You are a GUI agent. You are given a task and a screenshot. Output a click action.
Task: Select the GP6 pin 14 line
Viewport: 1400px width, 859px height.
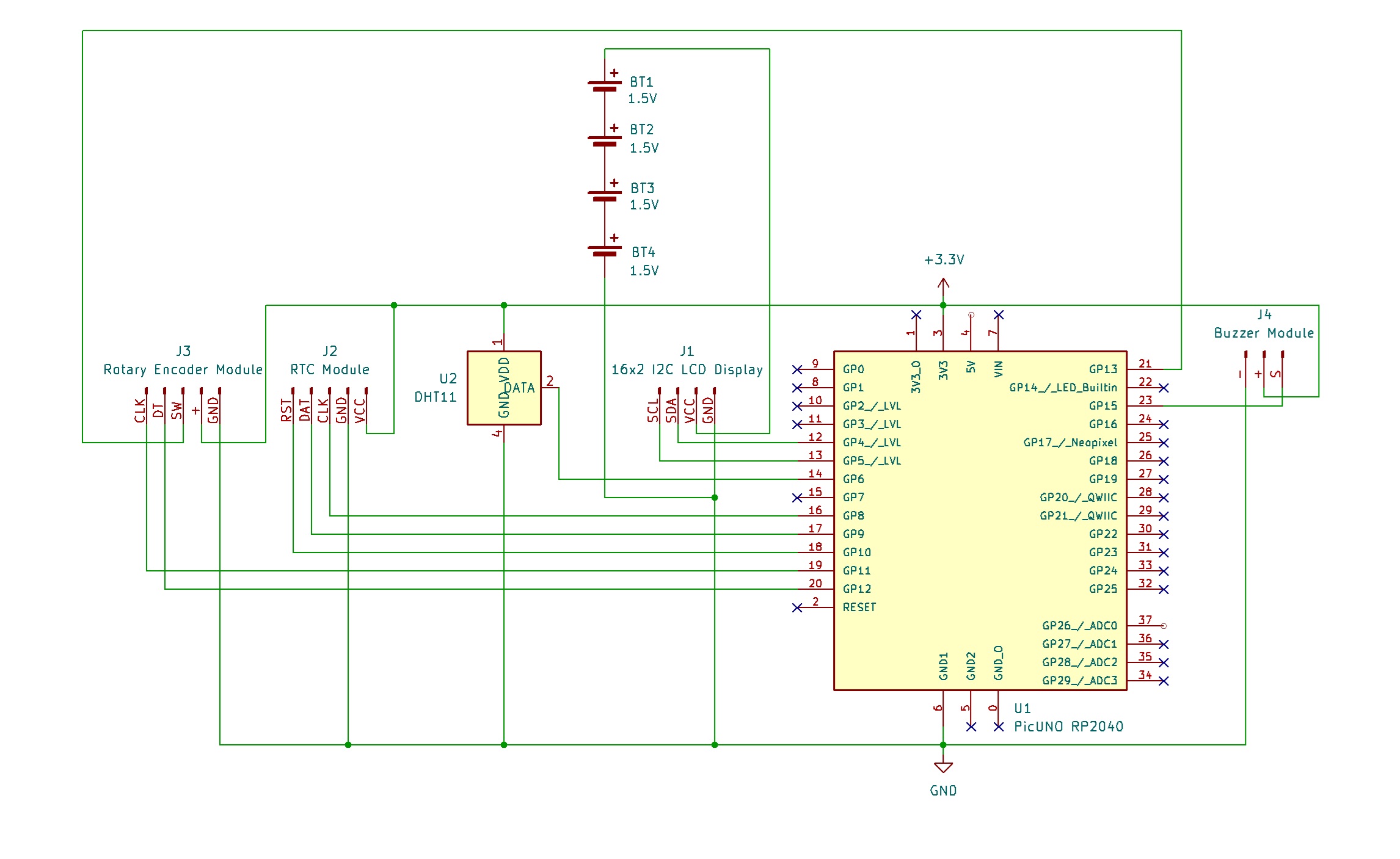point(815,479)
